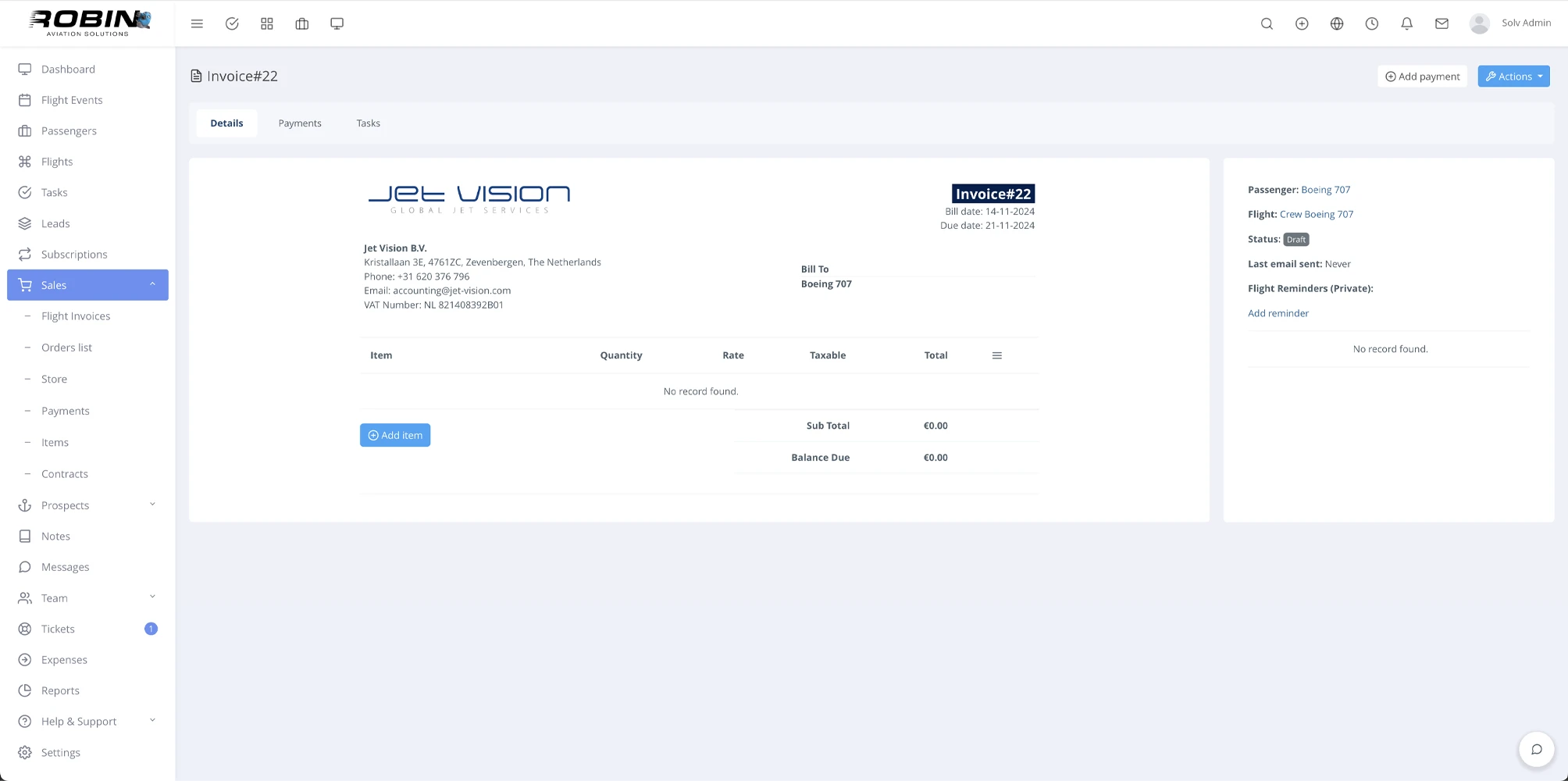
Task: Click the hamburger menu toggle icon
Action: [197, 23]
